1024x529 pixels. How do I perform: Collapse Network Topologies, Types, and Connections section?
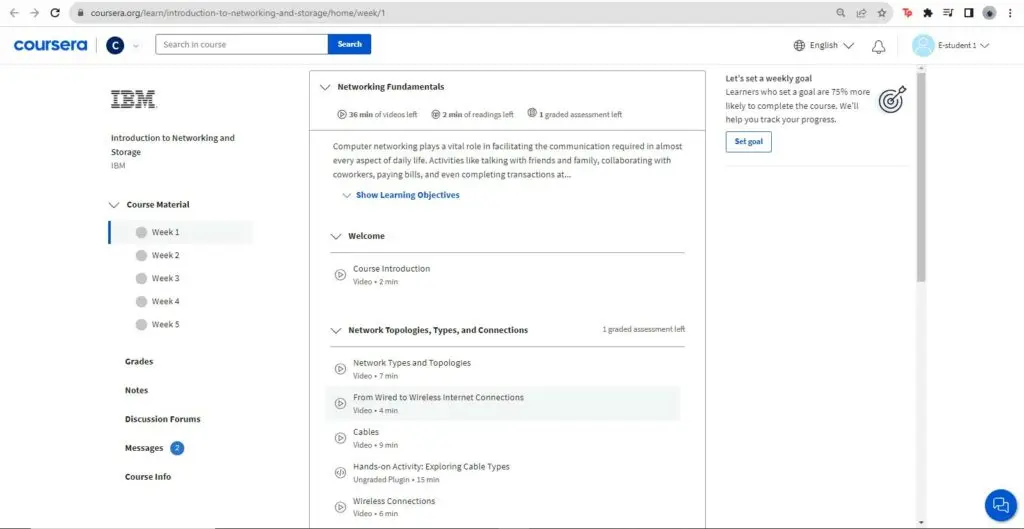[x=336, y=330]
